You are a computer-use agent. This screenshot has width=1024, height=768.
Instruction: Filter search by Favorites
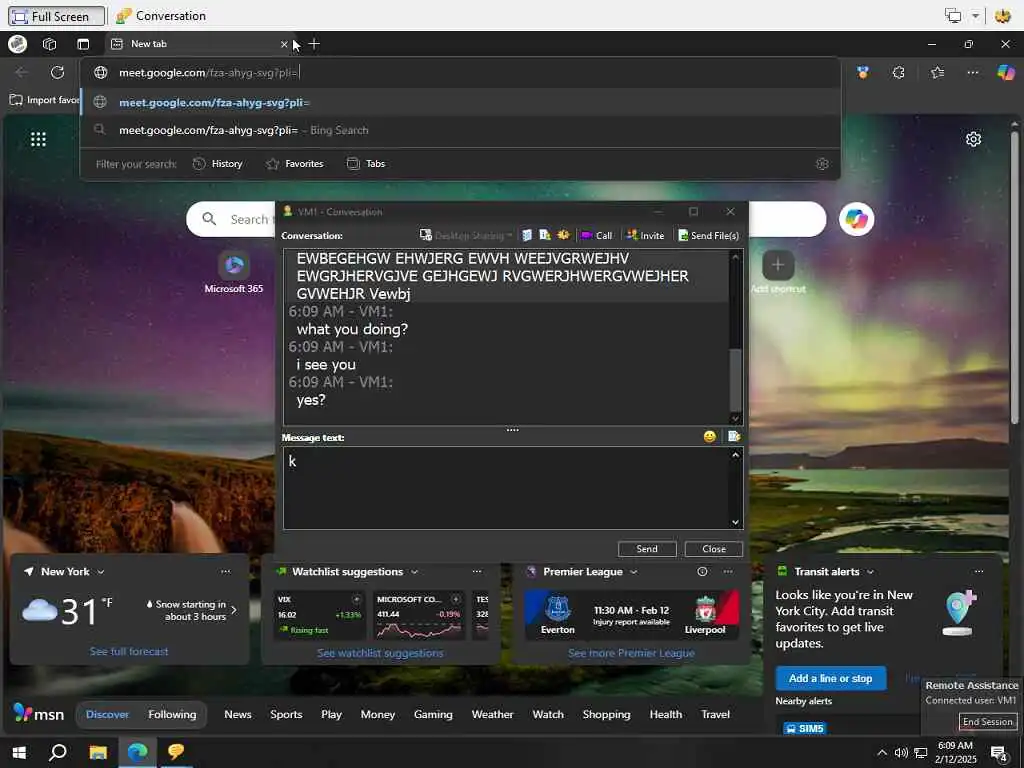coord(295,164)
